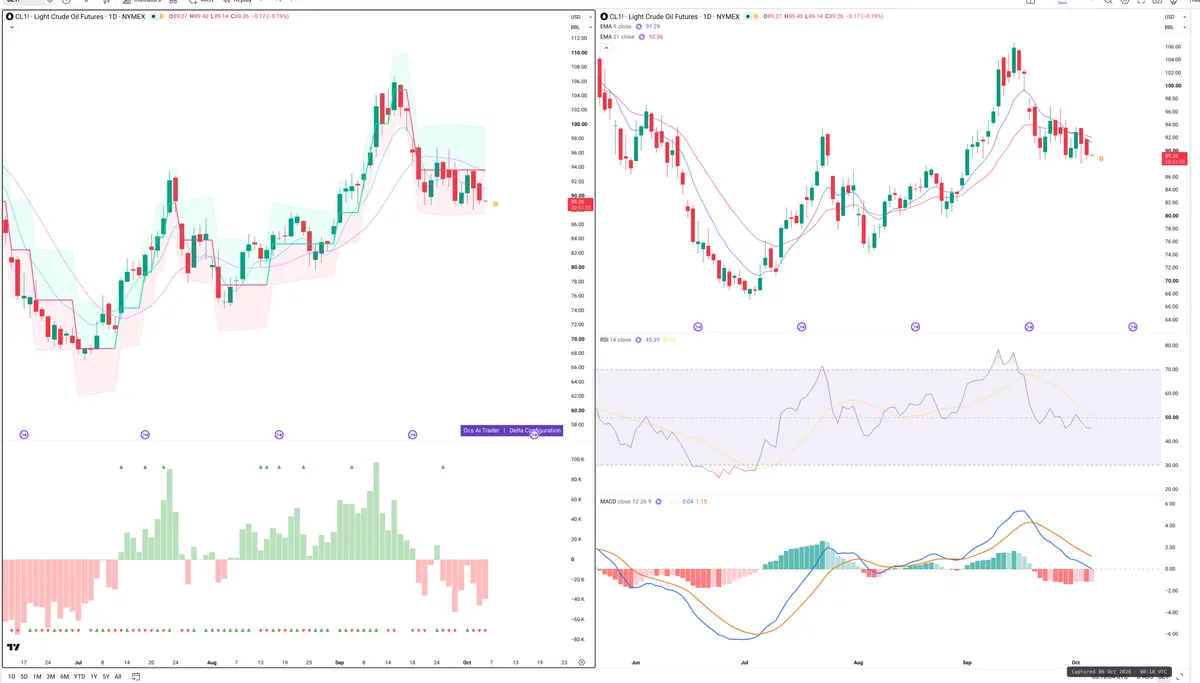
Task: Select the 3M time range
Action: (51, 677)
